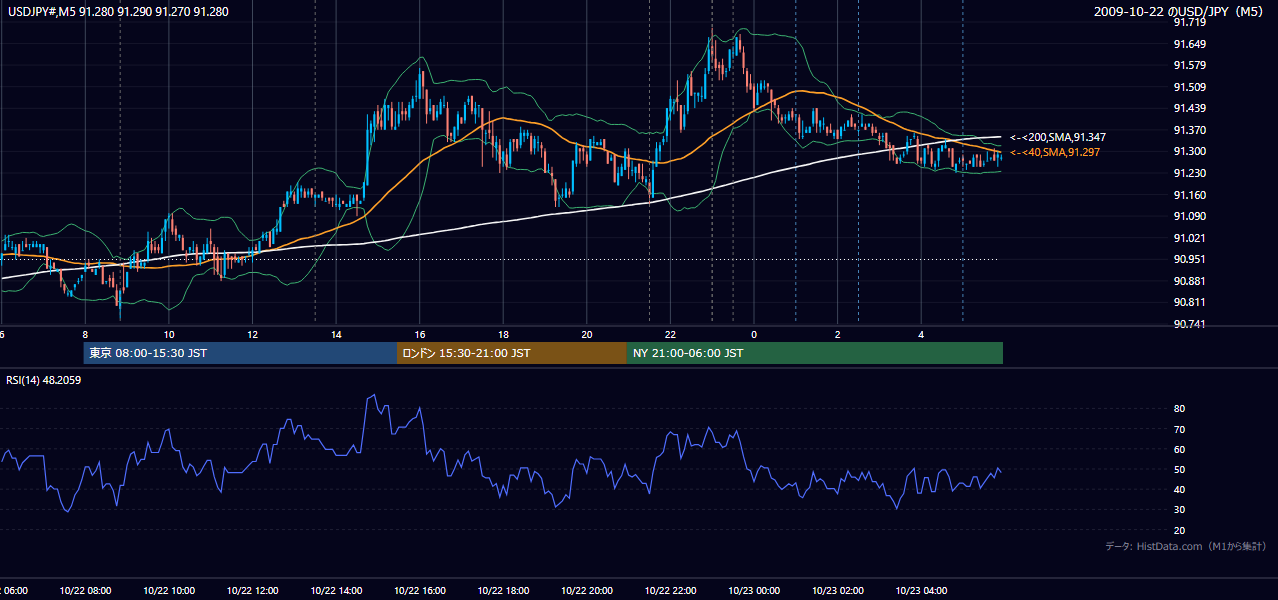
Task: Click the データ: HistData.com source credit
Action: pos(1186,547)
